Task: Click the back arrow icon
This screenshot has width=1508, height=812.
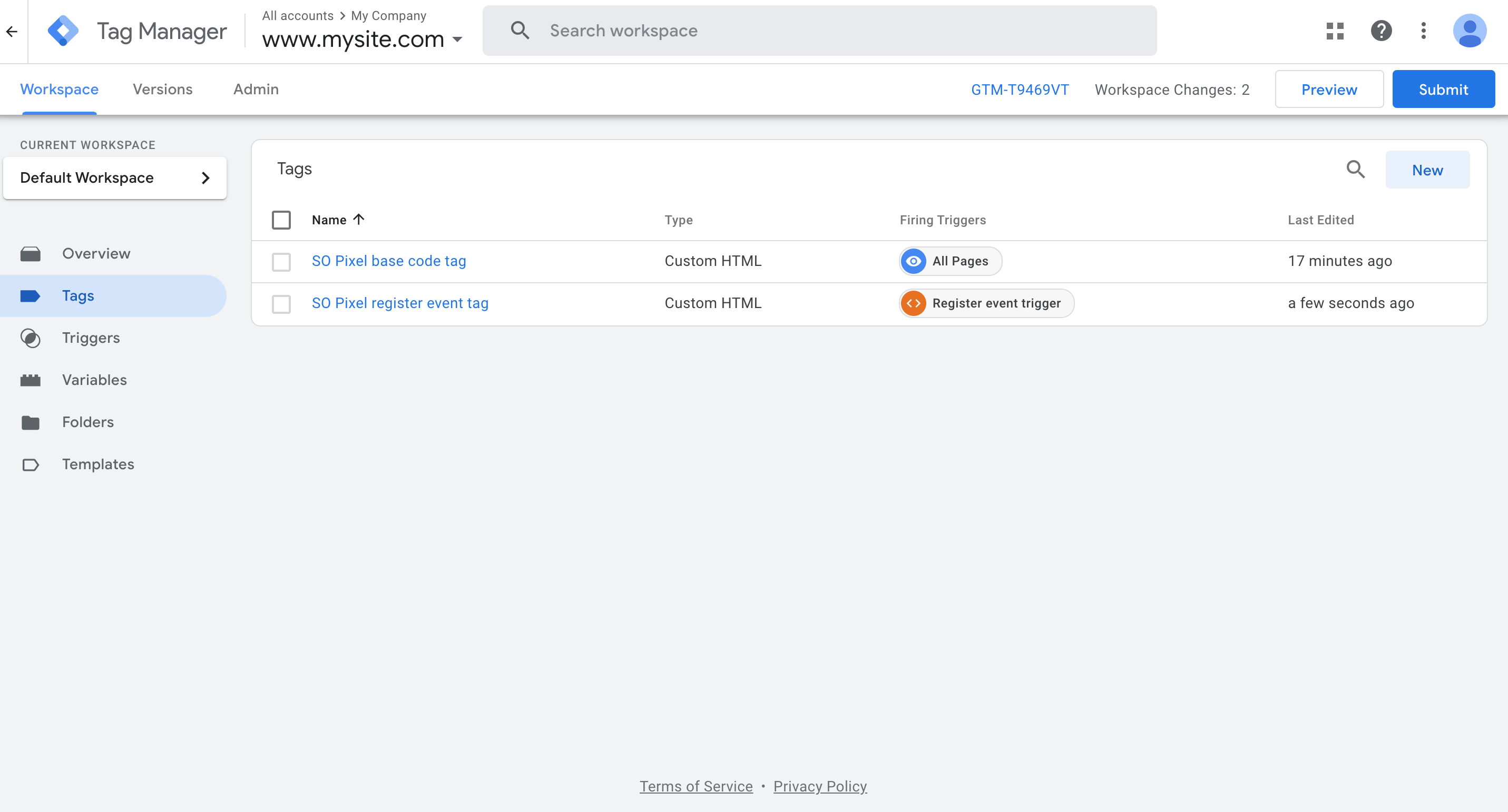Action: coord(12,32)
